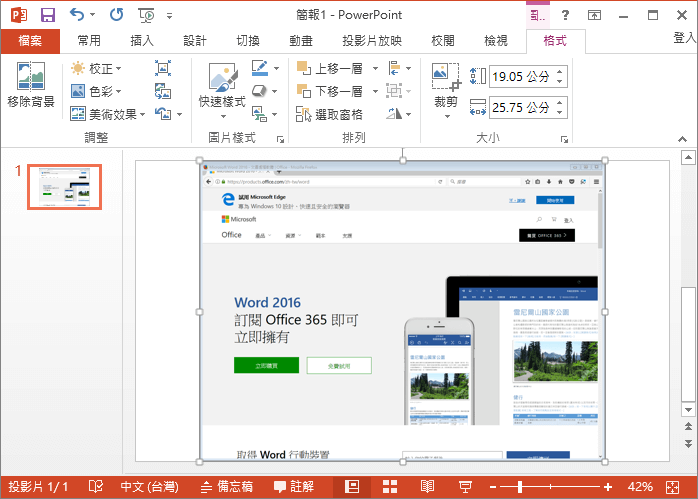
Task: Click Start From Beginning slideshow icon
Action: (146, 16)
